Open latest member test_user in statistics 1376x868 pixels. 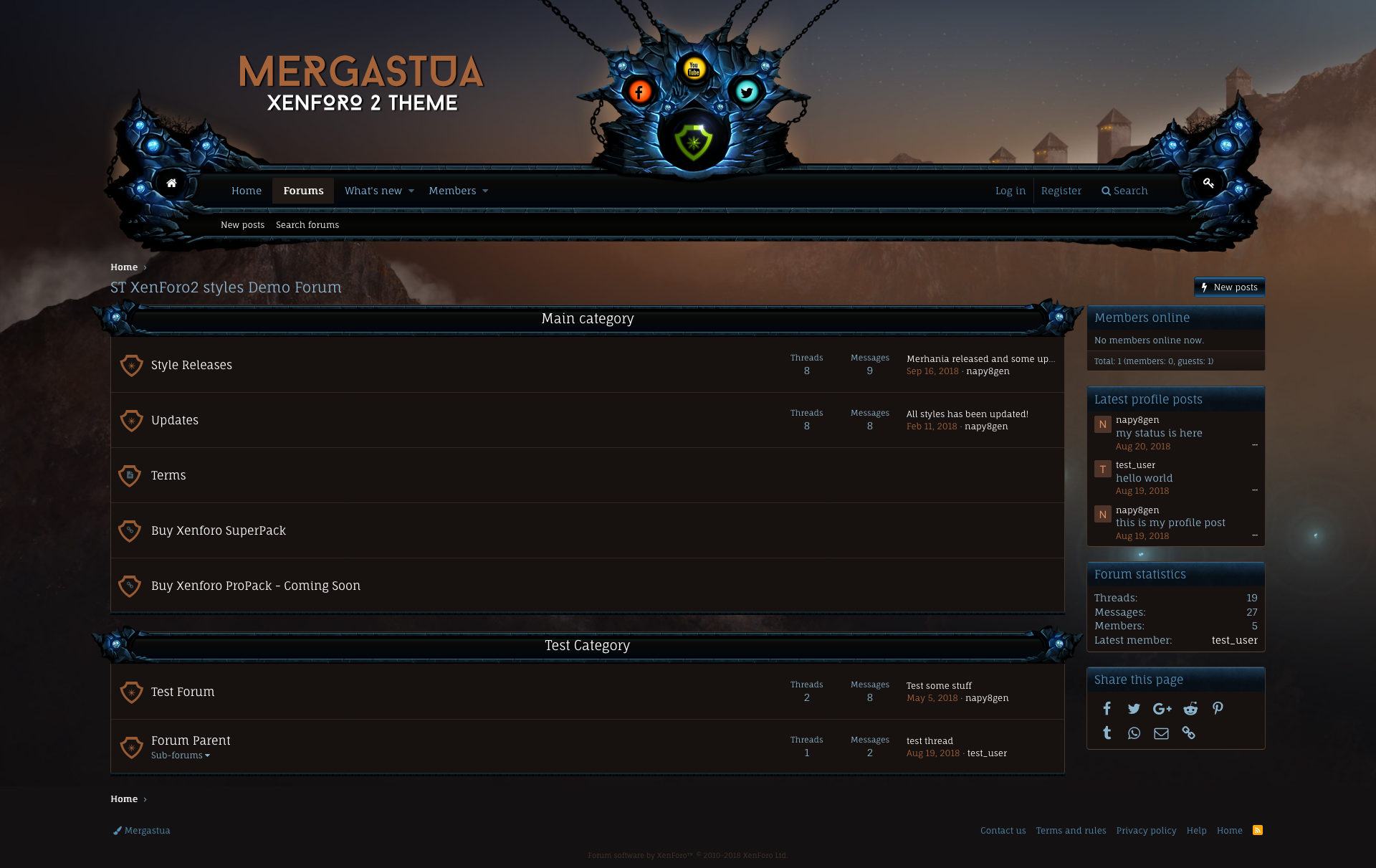(x=1235, y=640)
